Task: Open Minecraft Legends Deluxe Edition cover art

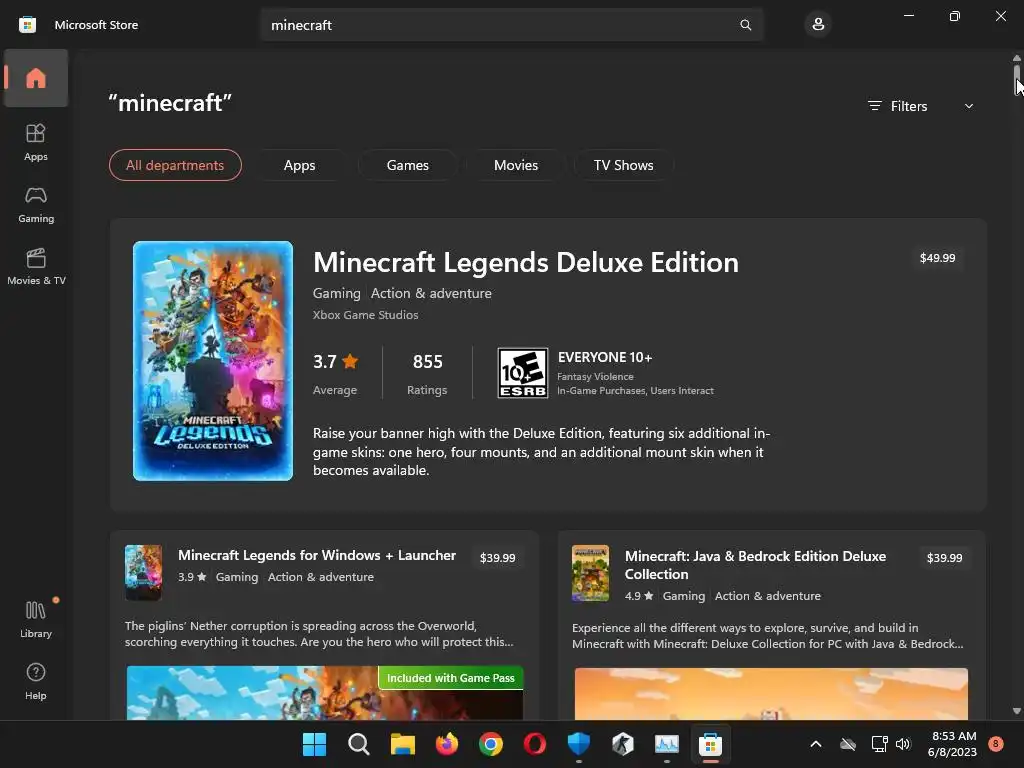Action: tap(213, 361)
